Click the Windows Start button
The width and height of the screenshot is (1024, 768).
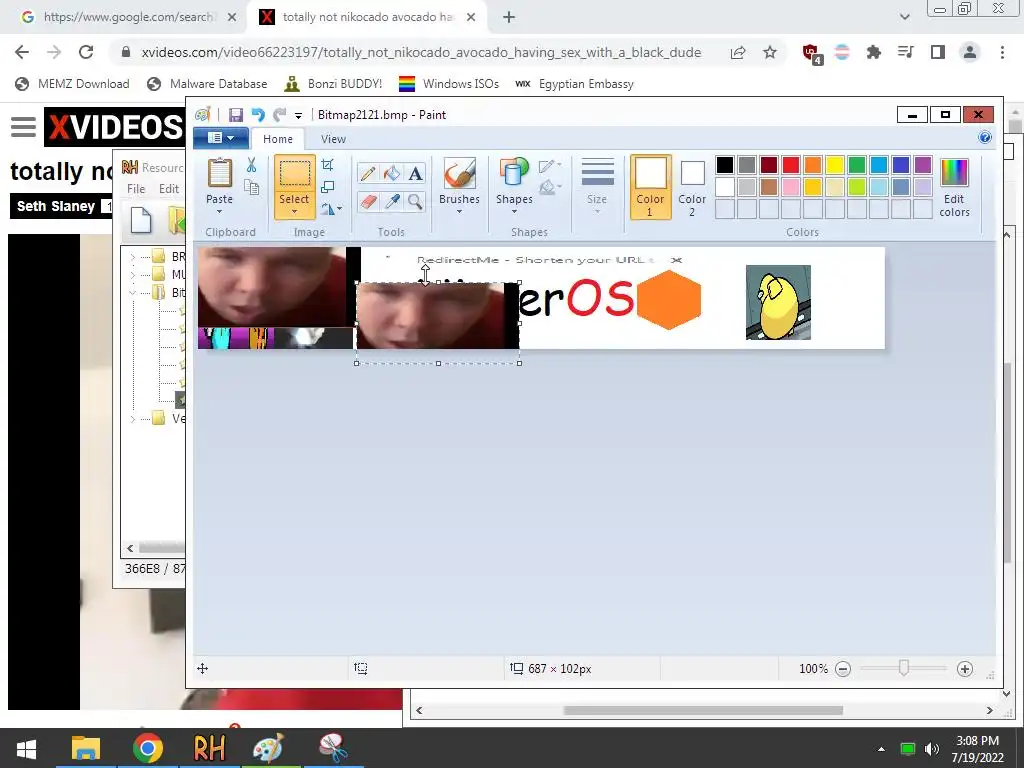pyautogui.click(x=26, y=748)
